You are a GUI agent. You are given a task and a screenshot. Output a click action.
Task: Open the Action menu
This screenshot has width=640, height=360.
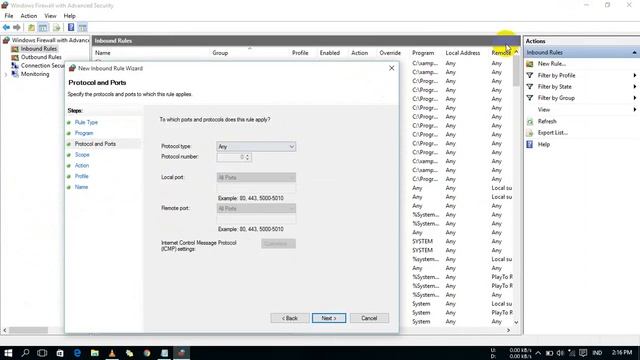click(x=29, y=16)
